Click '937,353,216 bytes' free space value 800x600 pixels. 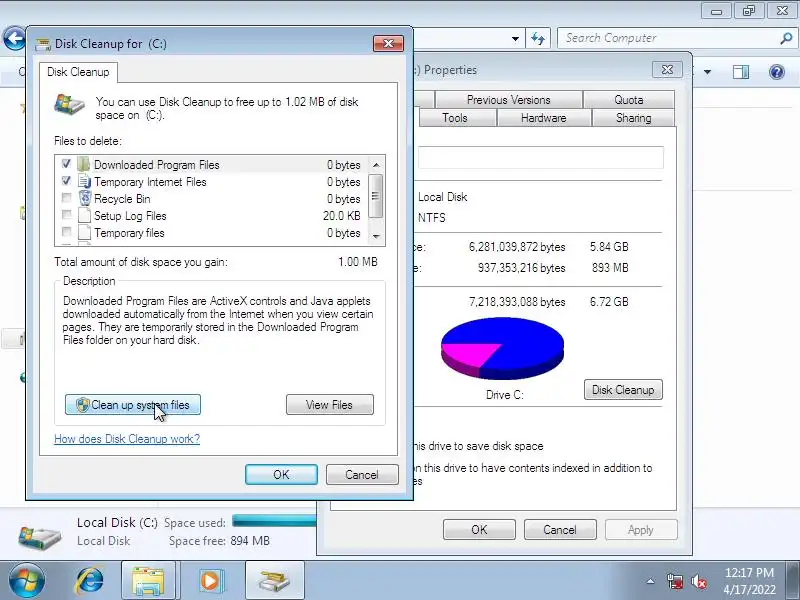521,268
